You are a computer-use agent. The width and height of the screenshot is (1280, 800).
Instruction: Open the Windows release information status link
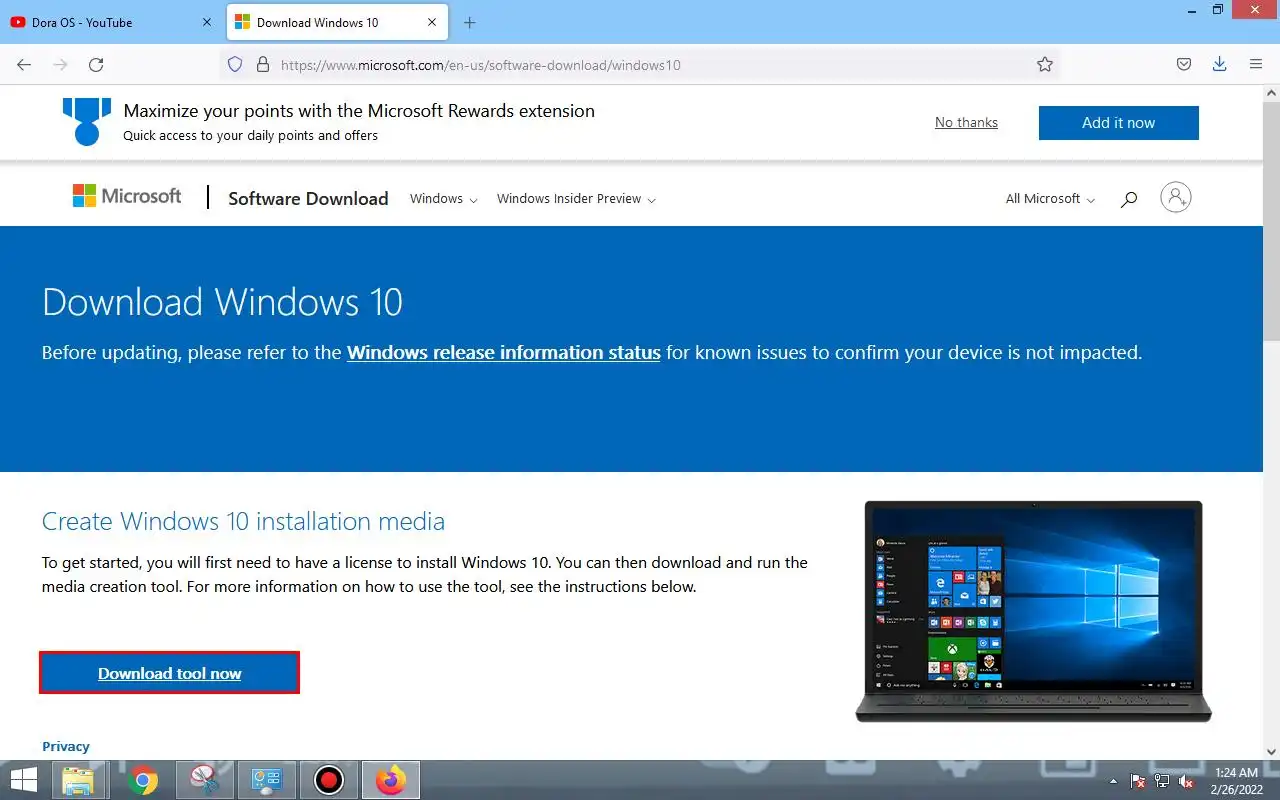point(503,352)
